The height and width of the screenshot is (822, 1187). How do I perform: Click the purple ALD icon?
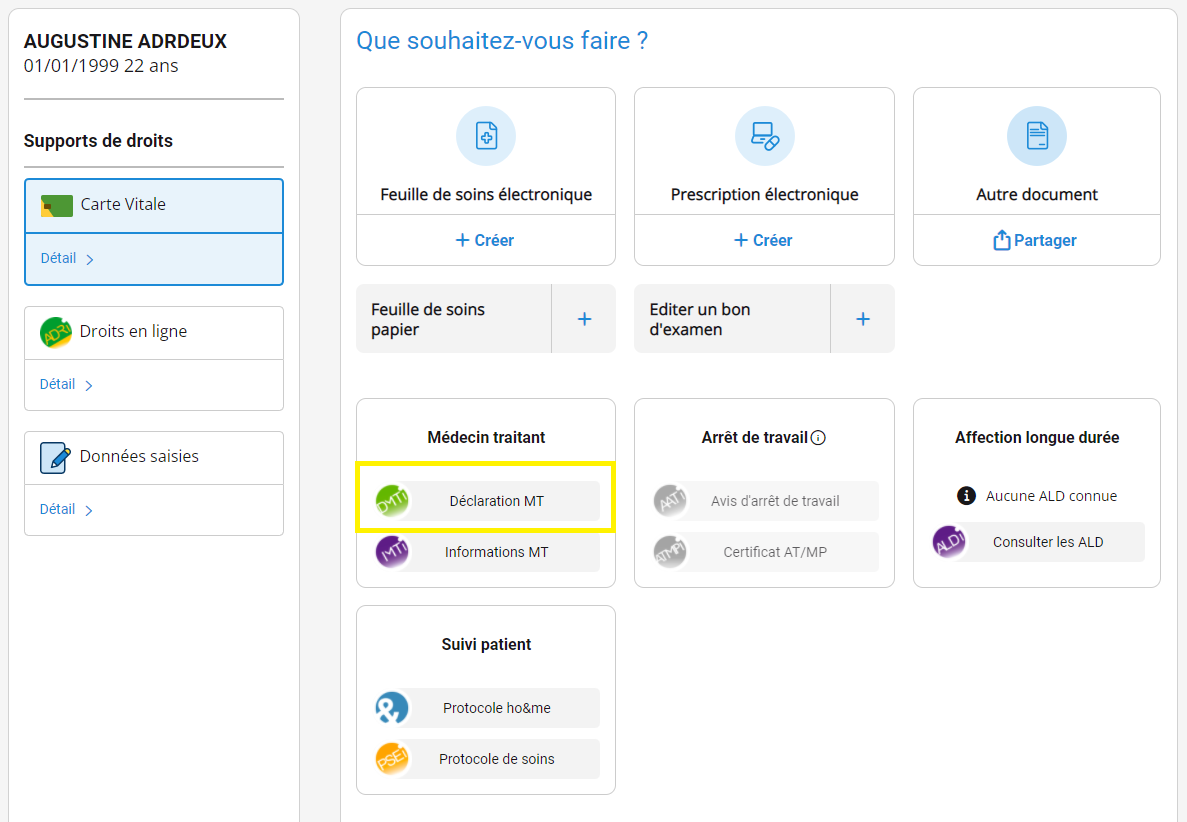(949, 542)
